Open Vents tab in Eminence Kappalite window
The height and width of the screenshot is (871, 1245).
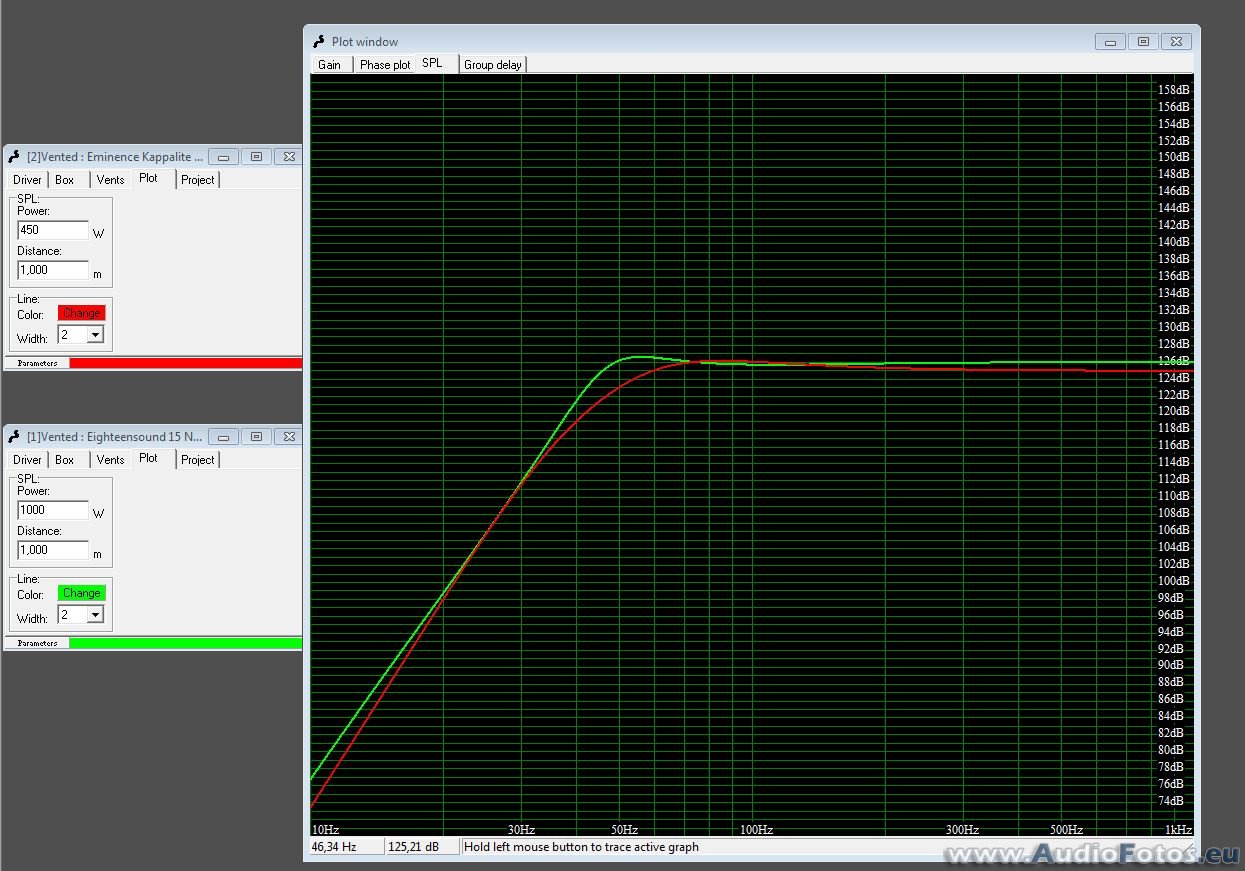[110, 180]
